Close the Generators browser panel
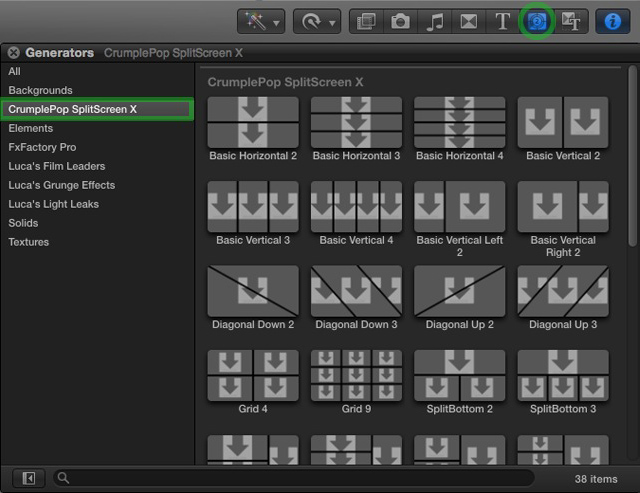The width and height of the screenshot is (640, 493). pos(13,53)
